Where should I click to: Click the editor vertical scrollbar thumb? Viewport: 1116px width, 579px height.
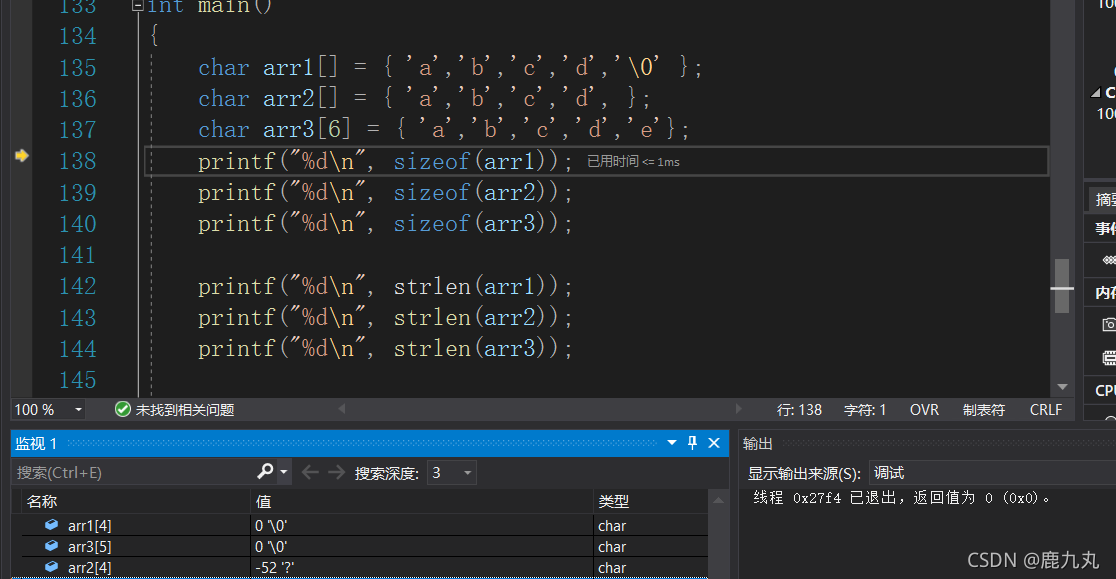pyautogui.click(x=1062, y=286)
